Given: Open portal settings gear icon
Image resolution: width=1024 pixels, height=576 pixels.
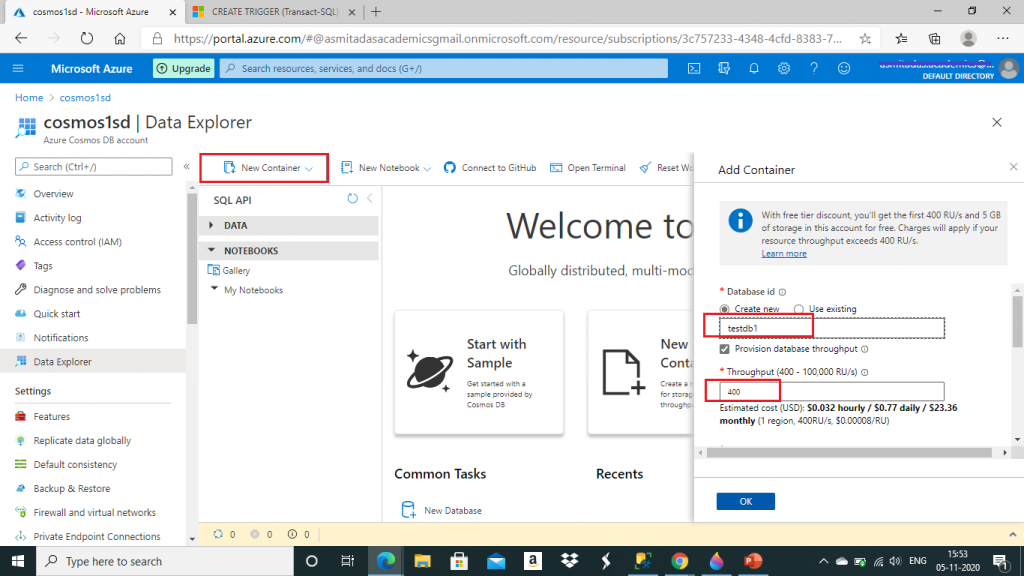Looking at the screenshot, I should (x=784, y=69).
